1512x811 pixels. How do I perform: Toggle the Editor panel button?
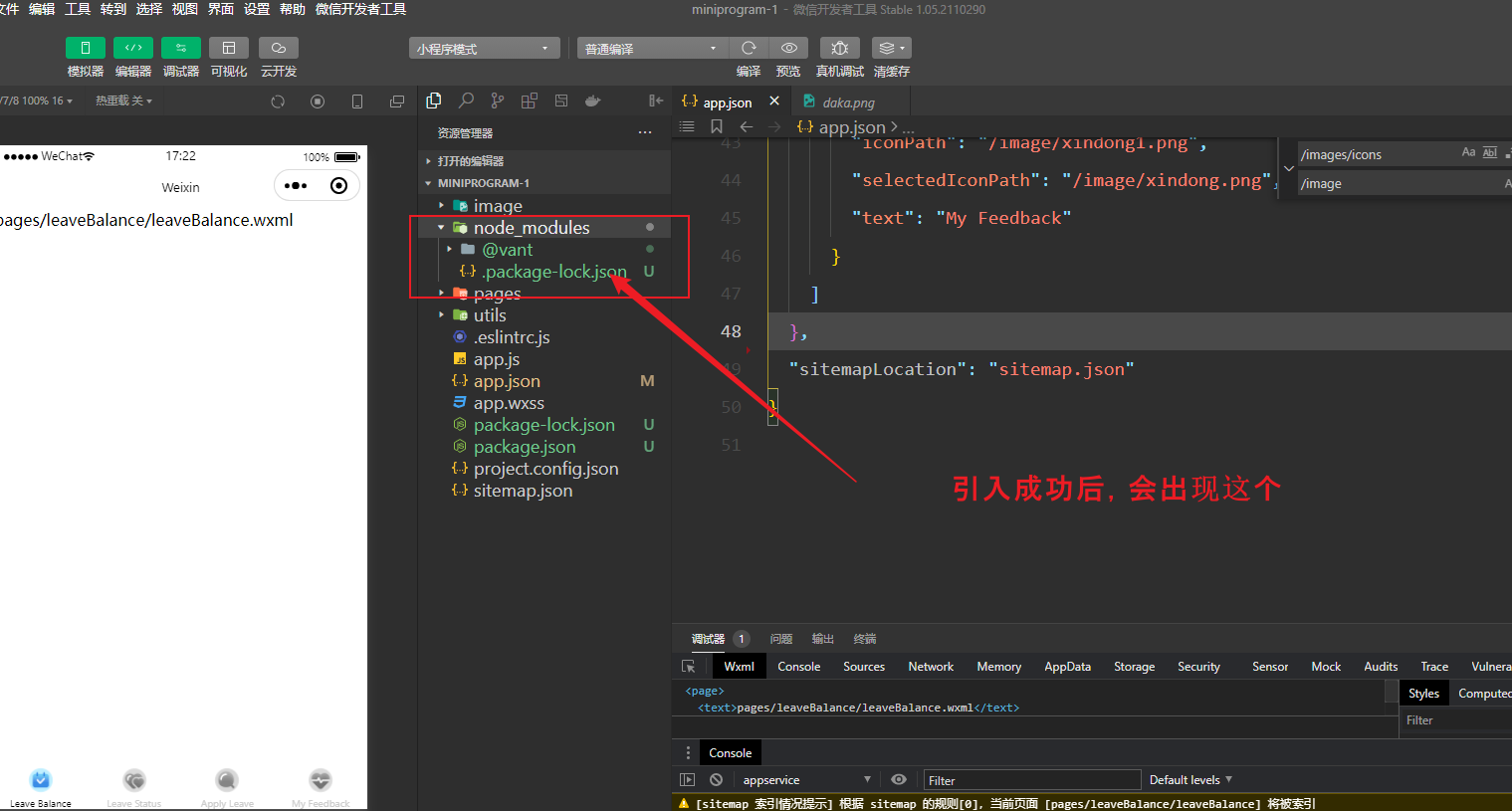[x=133, y=48]
